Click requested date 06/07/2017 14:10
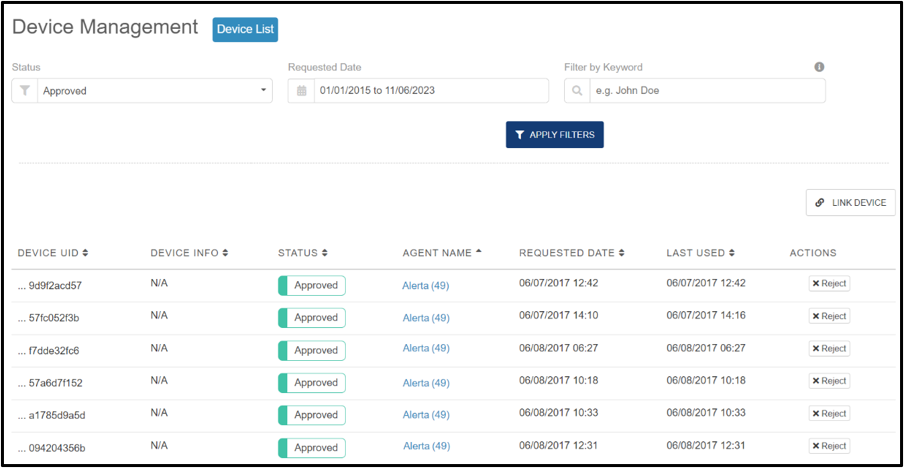The width and height of the screenshot is (904, 468). (559, 315)
